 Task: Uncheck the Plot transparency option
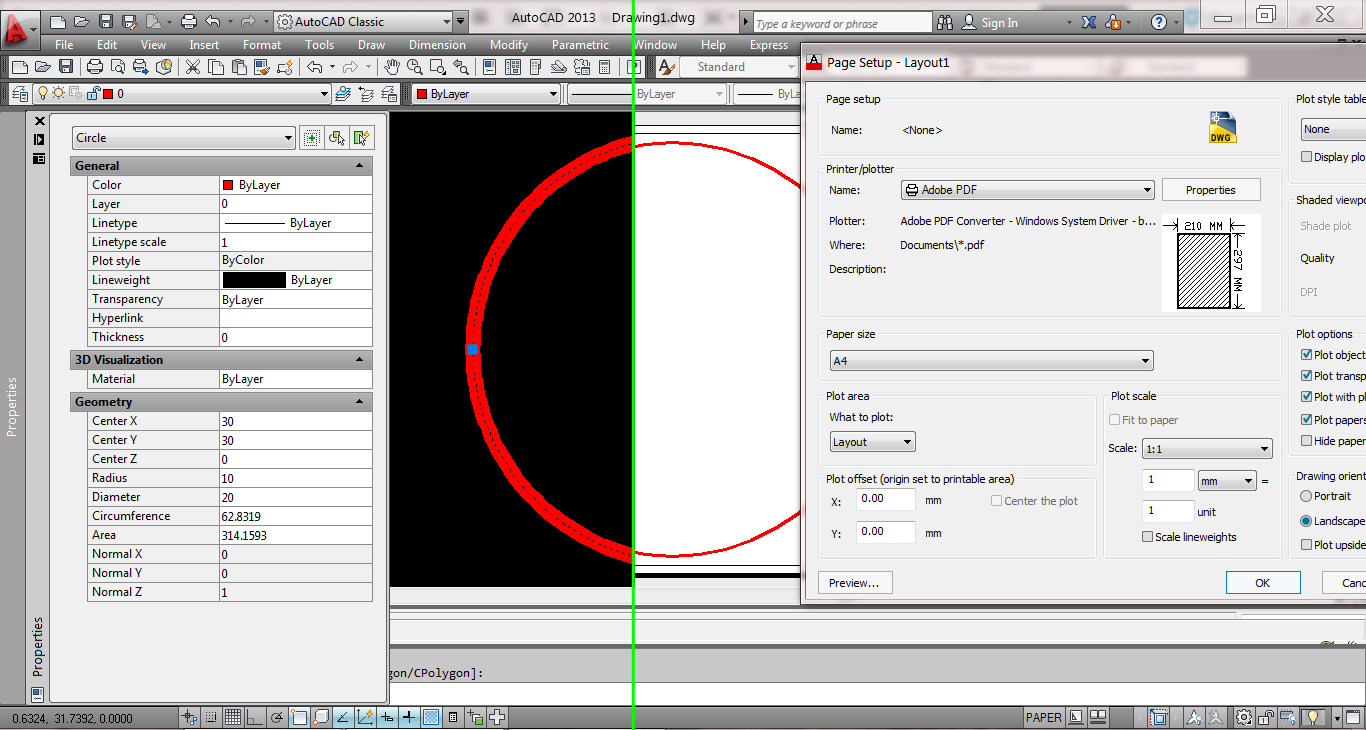[1307, 375]
